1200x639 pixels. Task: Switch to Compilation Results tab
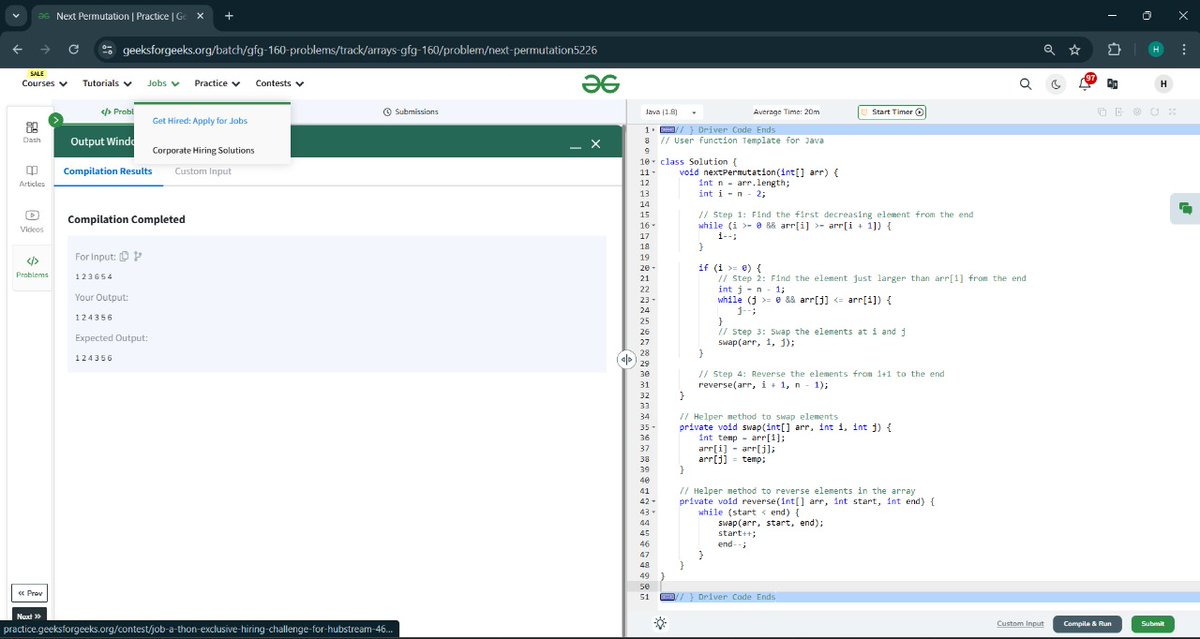[108, 171]
